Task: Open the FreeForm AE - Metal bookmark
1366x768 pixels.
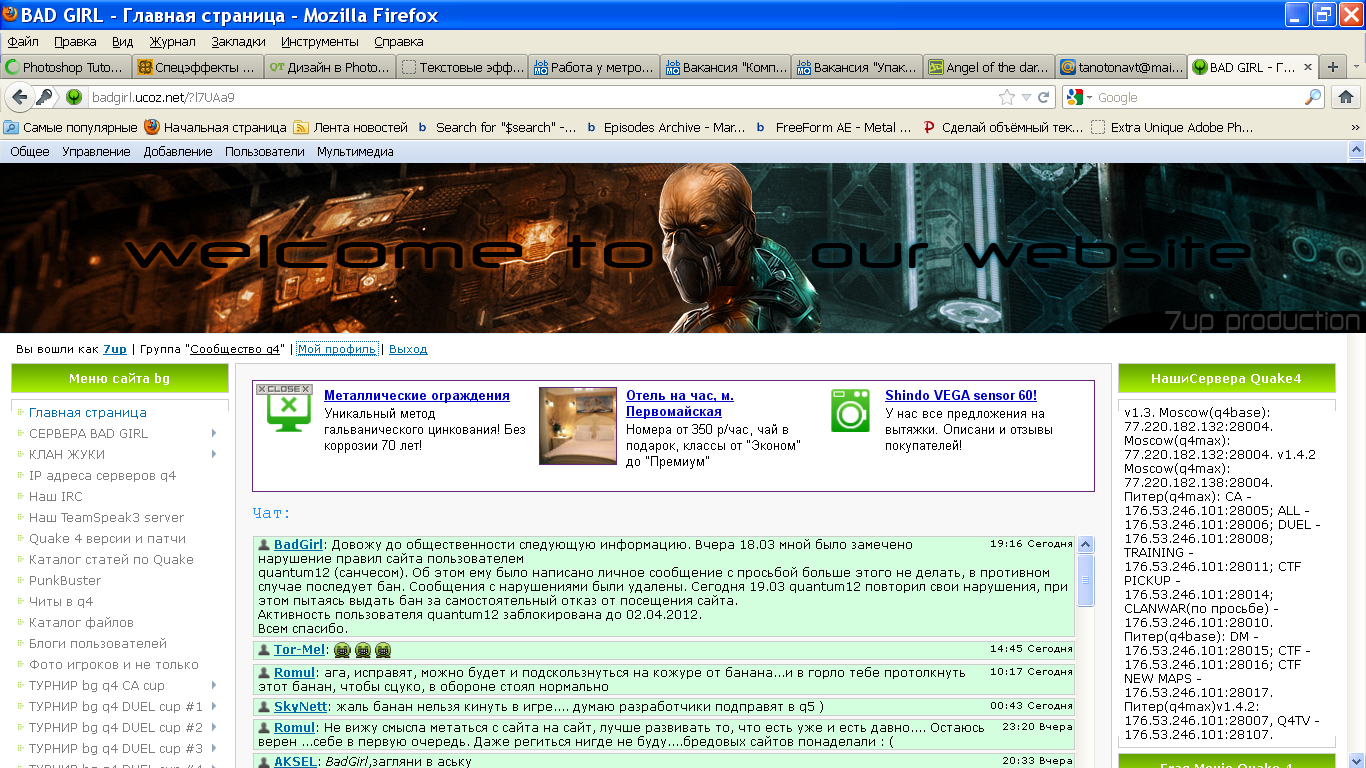Action: point(834,127)
